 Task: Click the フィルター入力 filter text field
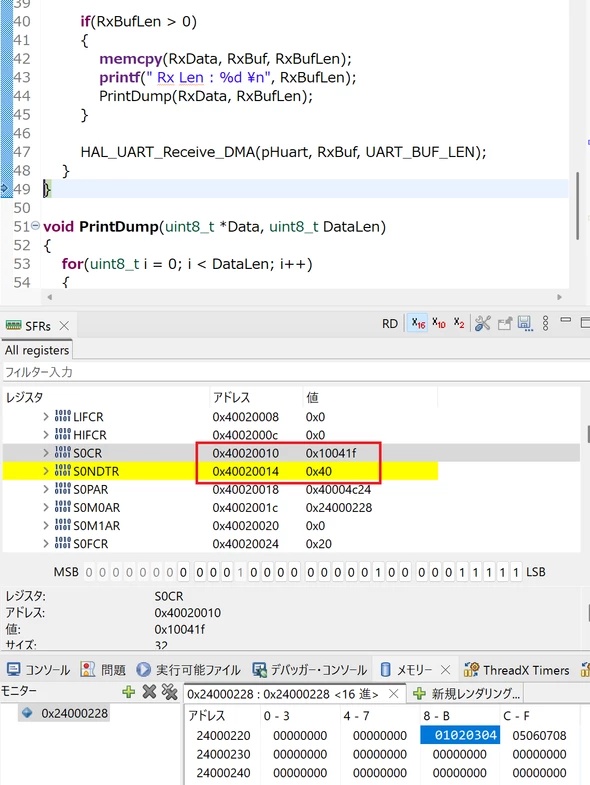pos(295,372)
